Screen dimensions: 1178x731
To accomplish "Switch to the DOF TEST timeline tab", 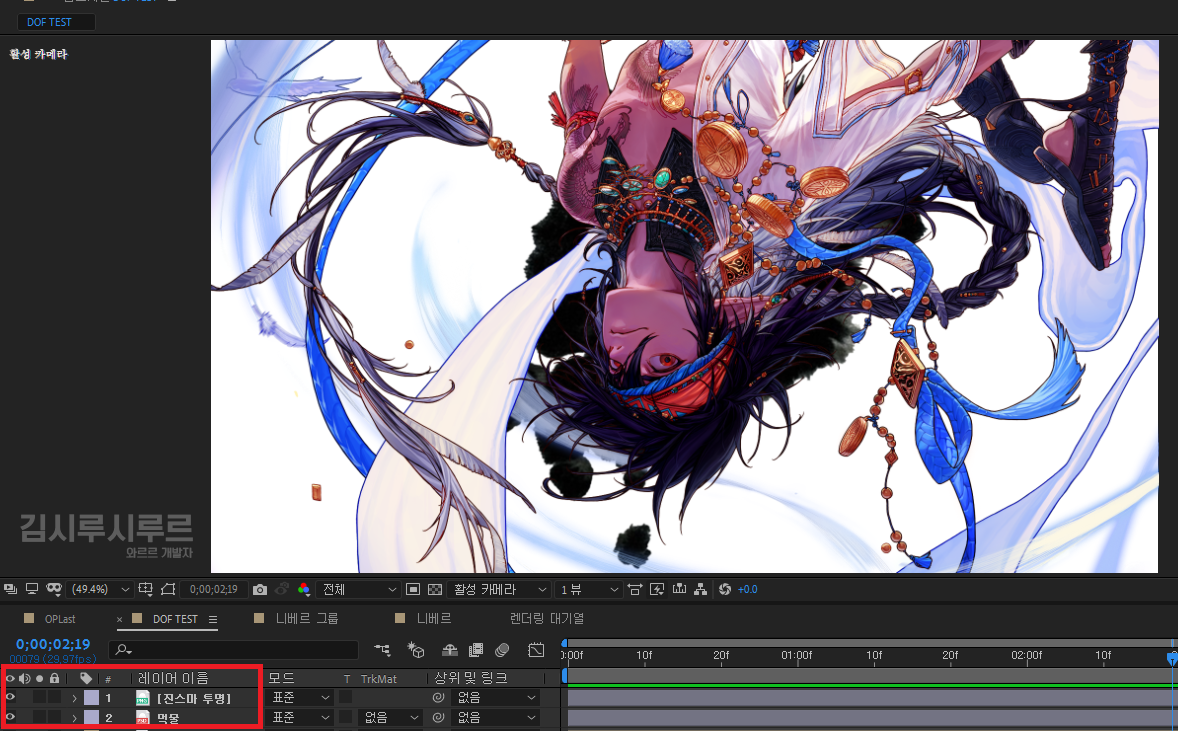I will 175,619.
